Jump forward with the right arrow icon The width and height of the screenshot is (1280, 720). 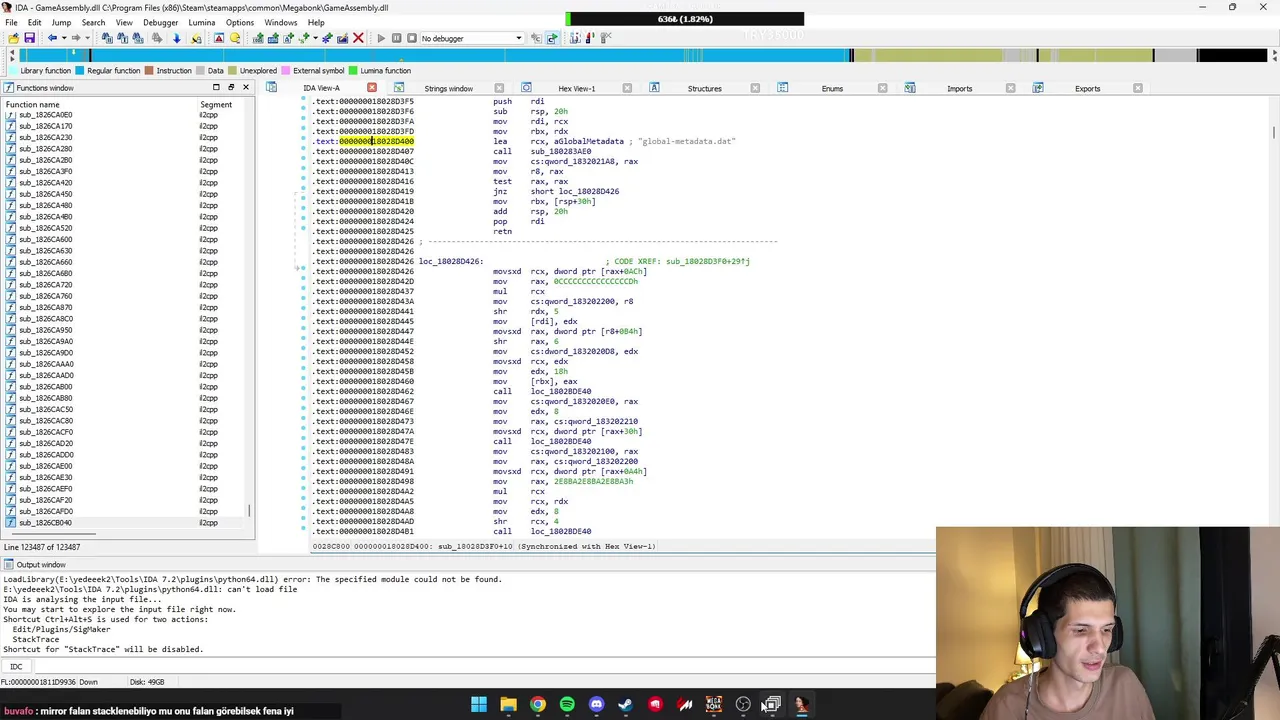pyautogui.click(x=75, y=38)
